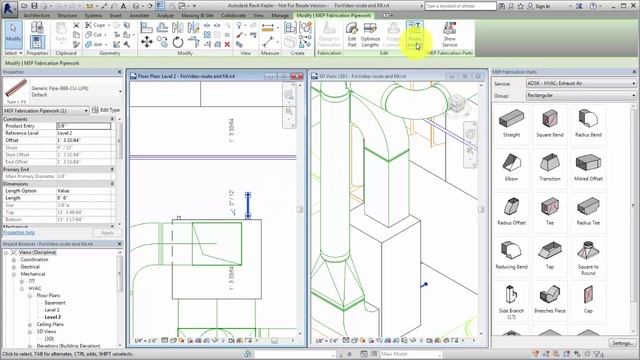This screenshot has height=360, width=640.
Task: Open the Manage ribbon tab
Action: (x=280, y=15)
